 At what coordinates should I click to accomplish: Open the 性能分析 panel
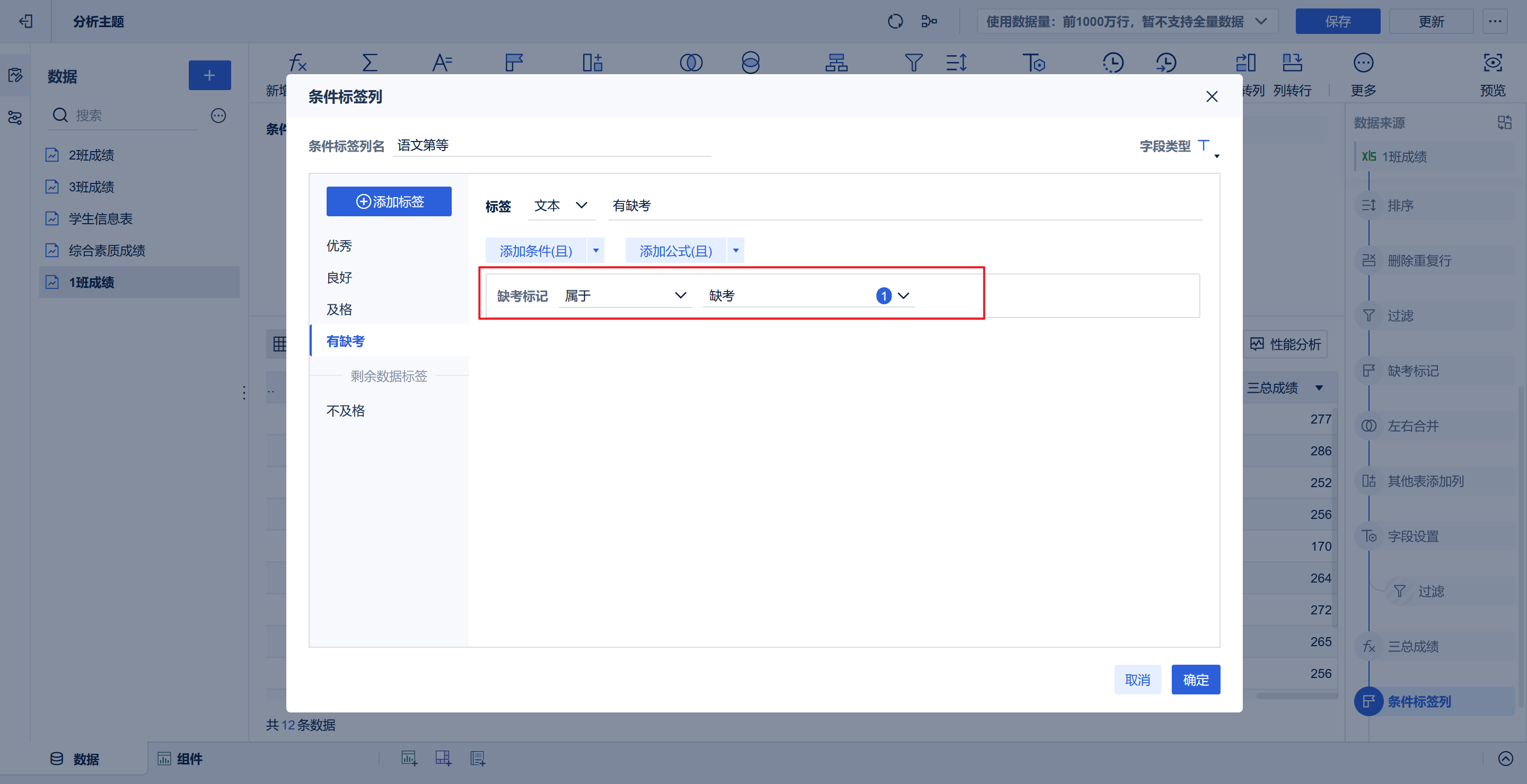[x=1285, y=343]
